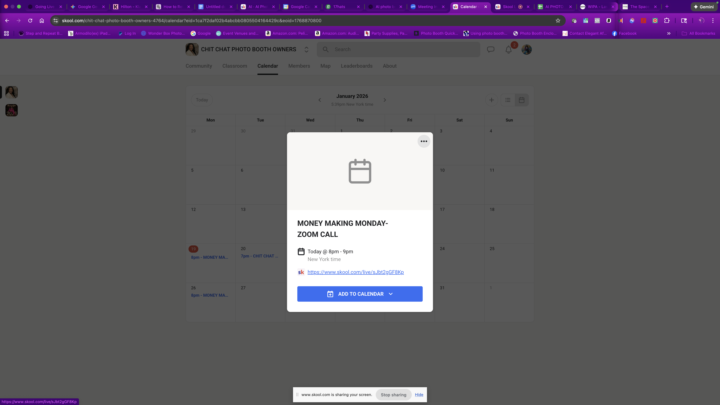
Task: Select today's date 19 in calendar
Action: [x=193, y=249]
